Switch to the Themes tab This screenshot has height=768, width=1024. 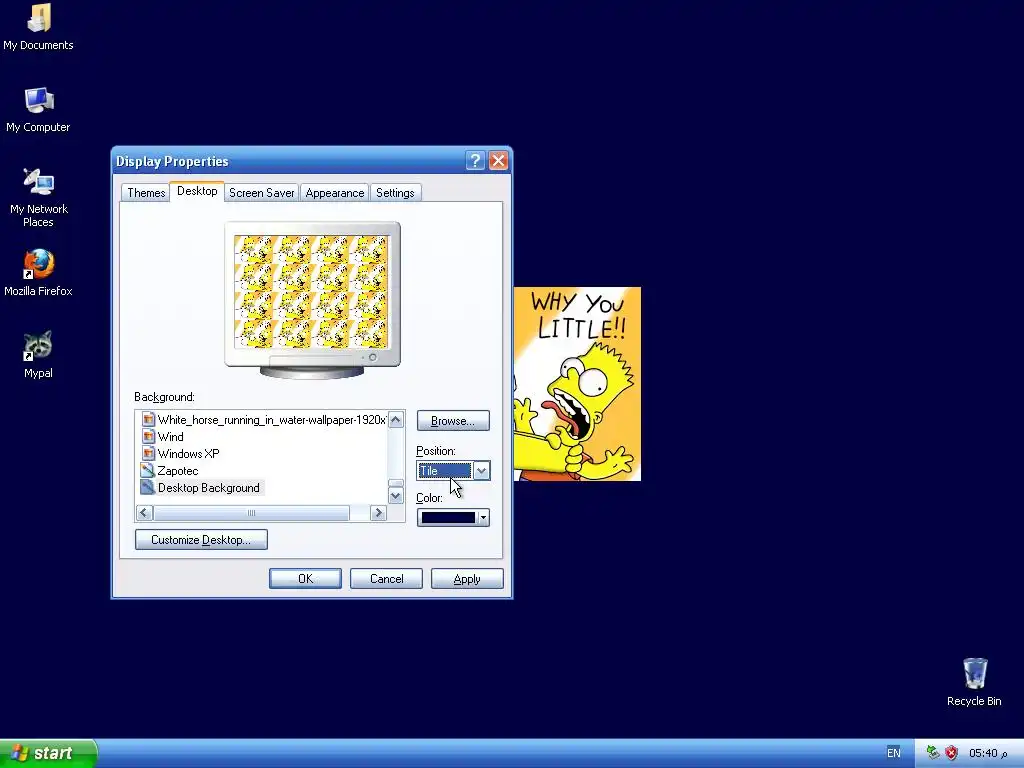coord(146,193)
